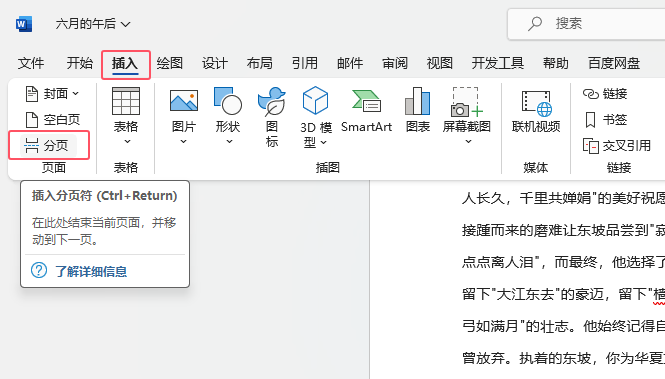Click the 表格 table grid icon
This screenshot has height=379, width=665.
[x=126, y=101]
